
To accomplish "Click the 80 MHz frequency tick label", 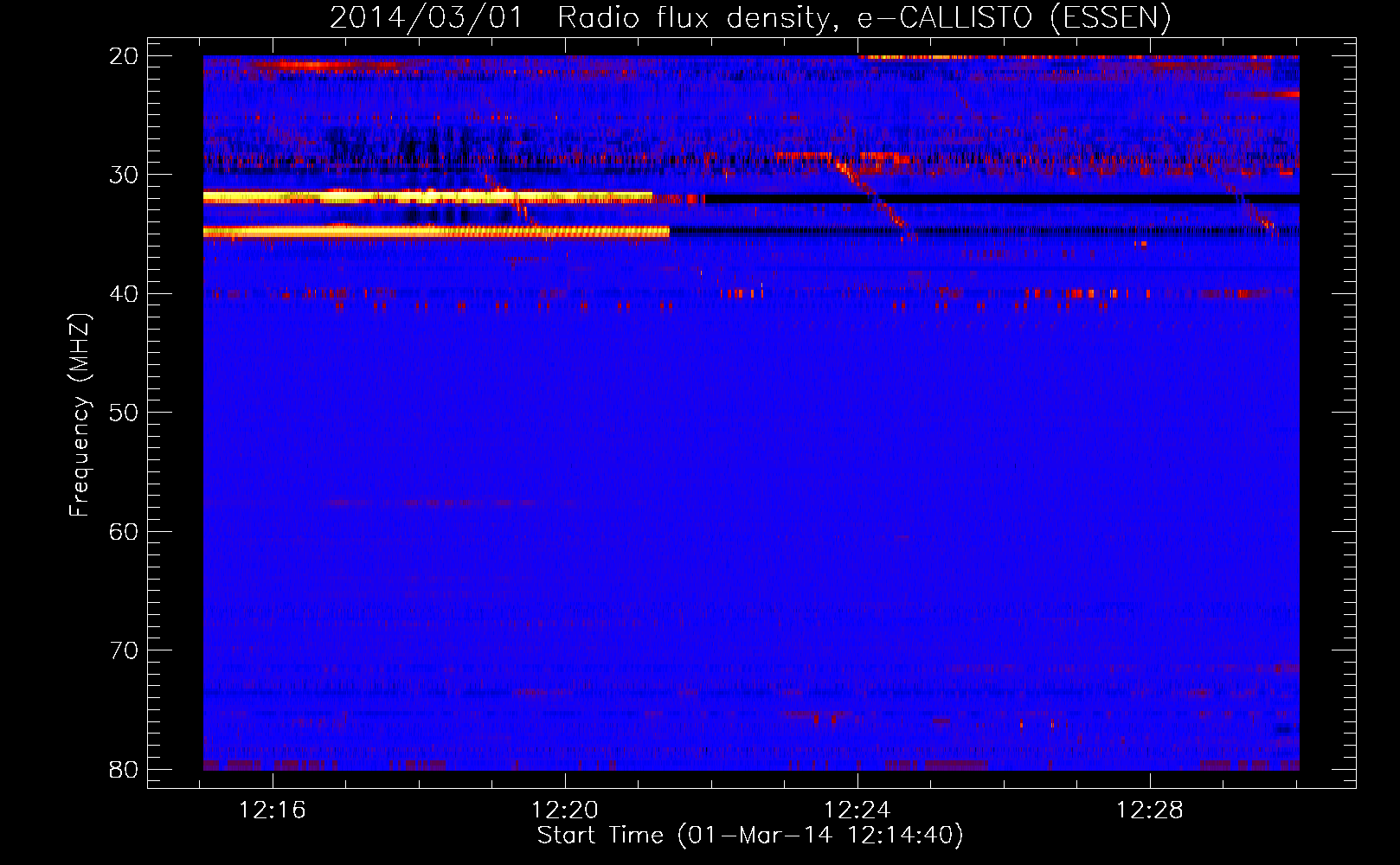I will pyautogui.click(x=124, y=770).
